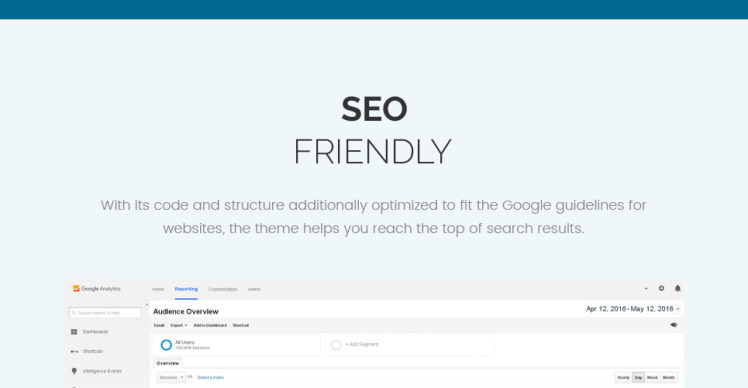Image resolution: width=748 pixels, height=388 pixels.
Task: Go to the Admin tab
Action: [254, 289]
